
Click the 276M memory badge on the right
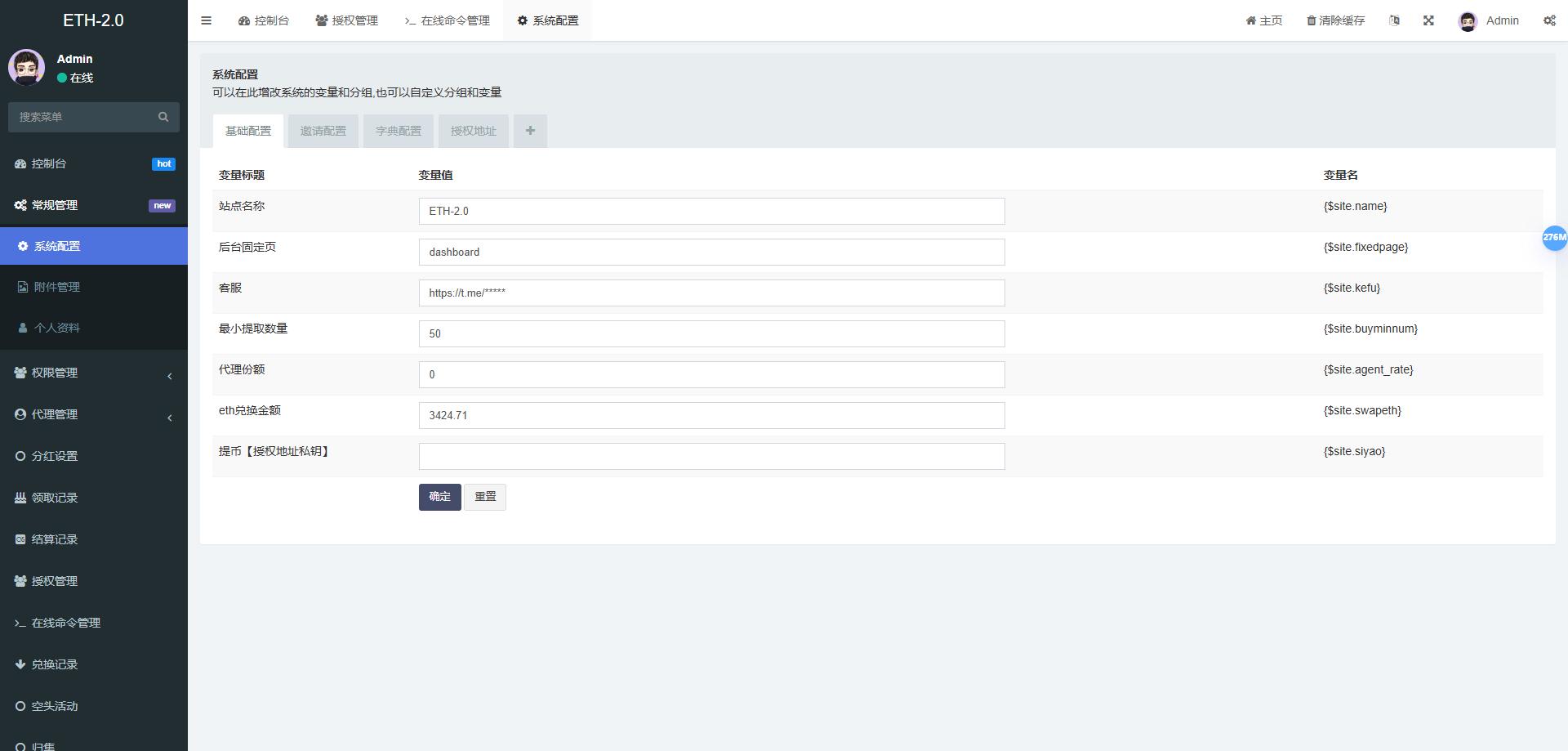click(1555, 239)
